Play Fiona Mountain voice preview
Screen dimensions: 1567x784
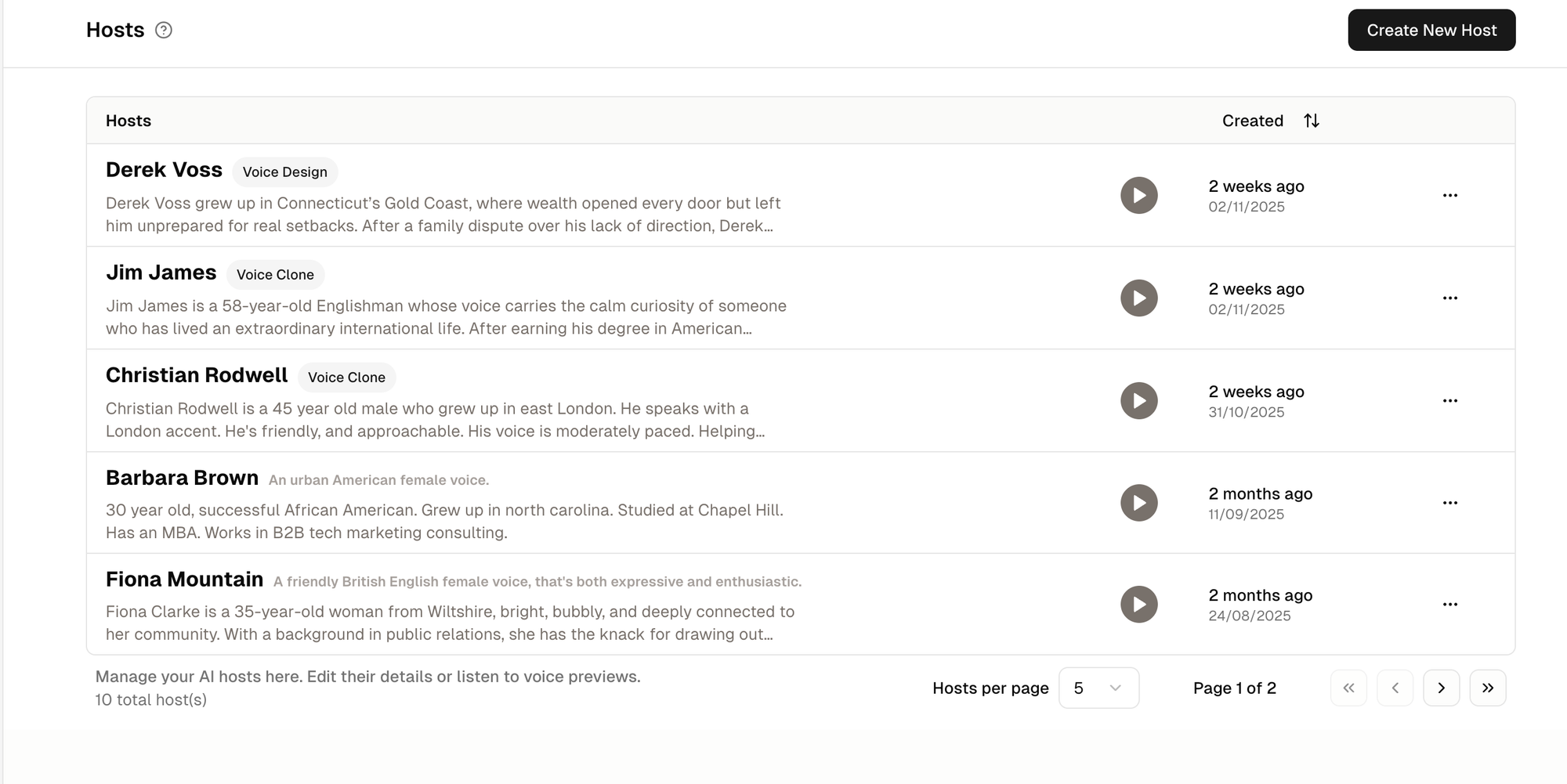1138,605
